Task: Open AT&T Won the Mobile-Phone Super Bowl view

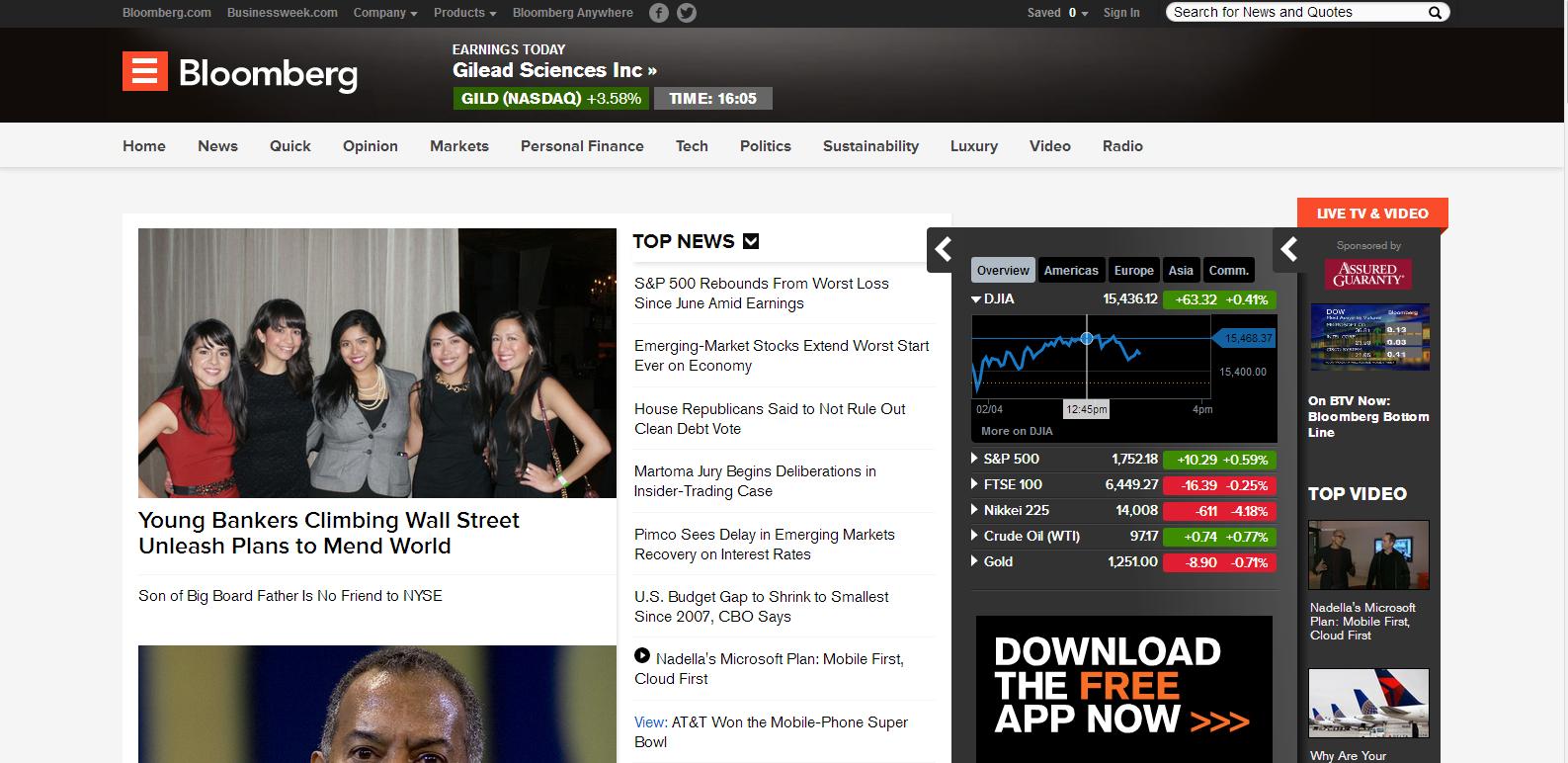Action: pos(771,732)
